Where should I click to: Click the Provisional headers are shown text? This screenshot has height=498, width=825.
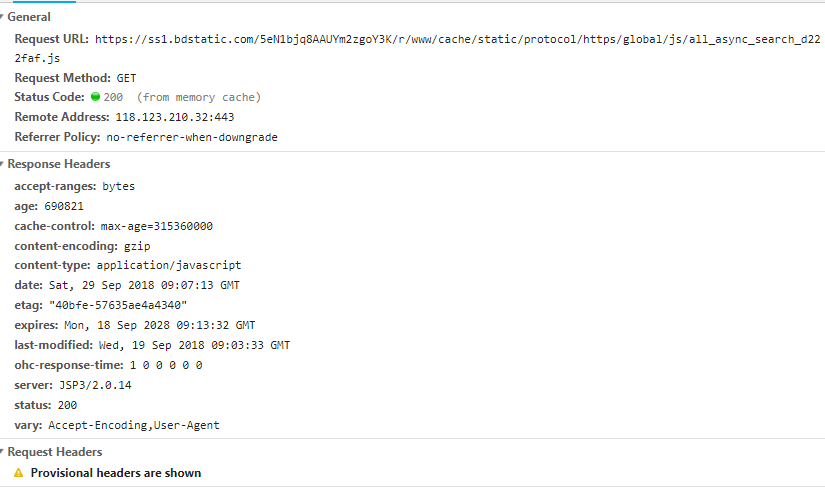[x=116, y=473]
